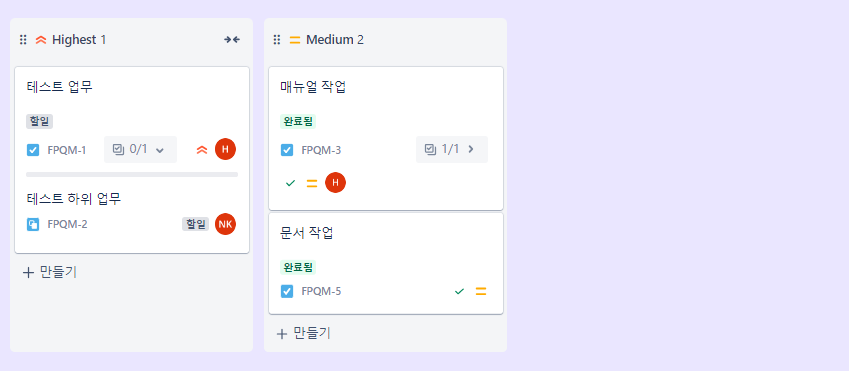Click the medium priority icon on the FPQM-5 card

(481, 291)
